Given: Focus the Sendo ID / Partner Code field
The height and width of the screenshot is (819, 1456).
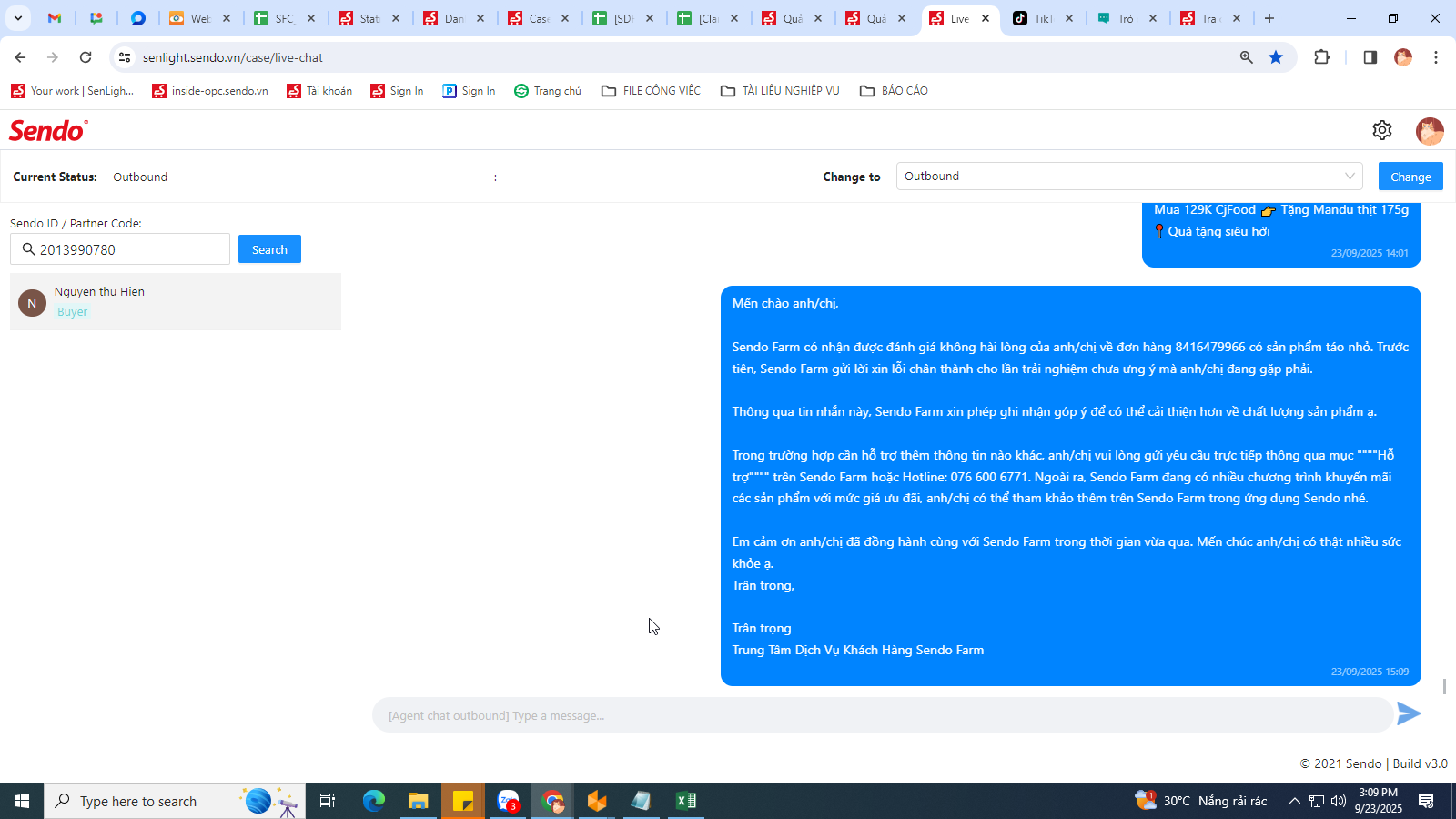Looking at the screenshot, I should coord(120,249).
